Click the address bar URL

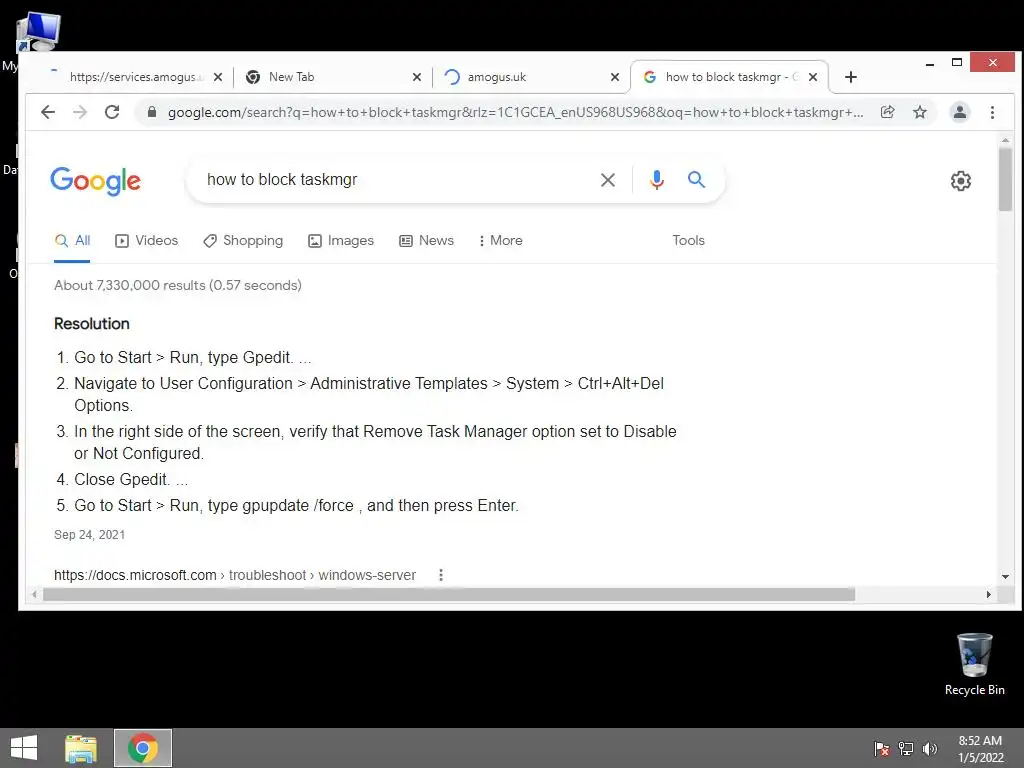click(515, 112)
